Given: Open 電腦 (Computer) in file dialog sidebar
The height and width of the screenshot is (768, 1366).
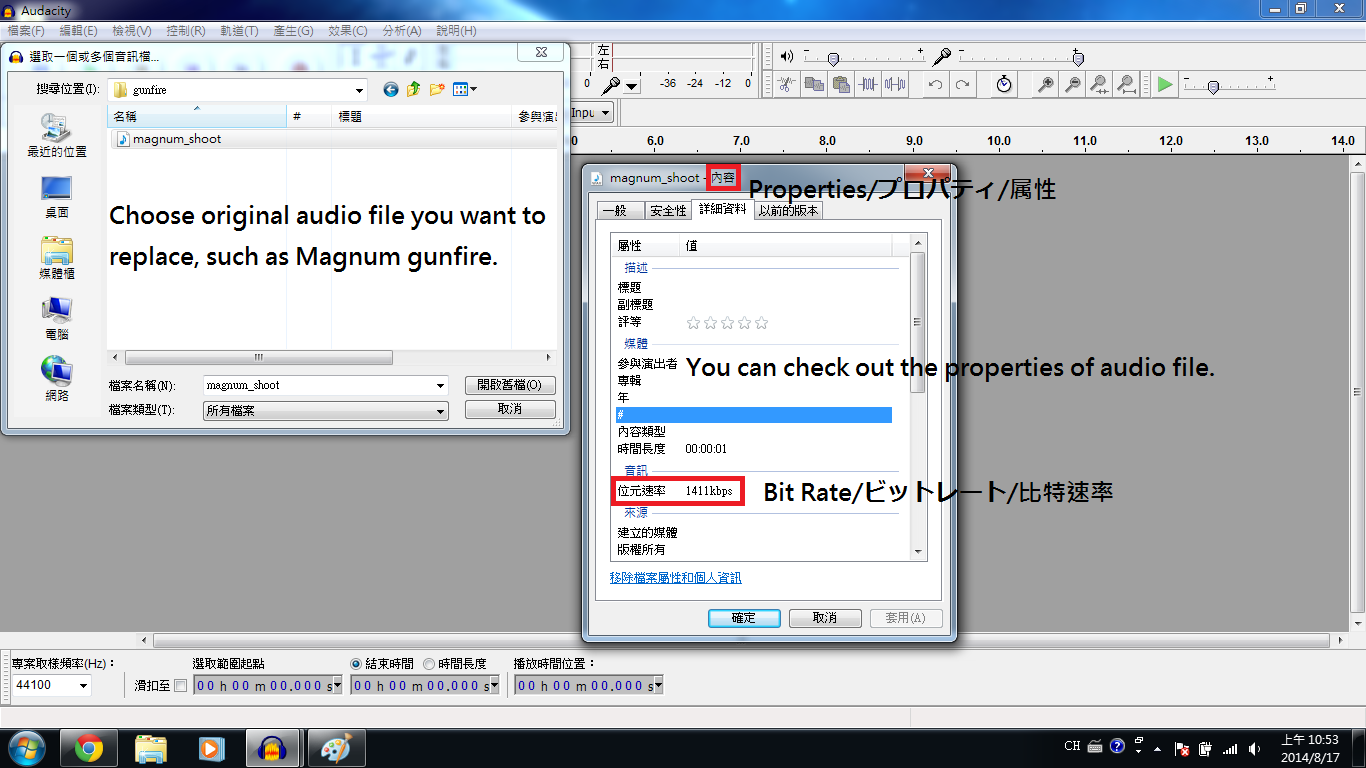Looking at the screenshot, I should (x=56, y=319).
